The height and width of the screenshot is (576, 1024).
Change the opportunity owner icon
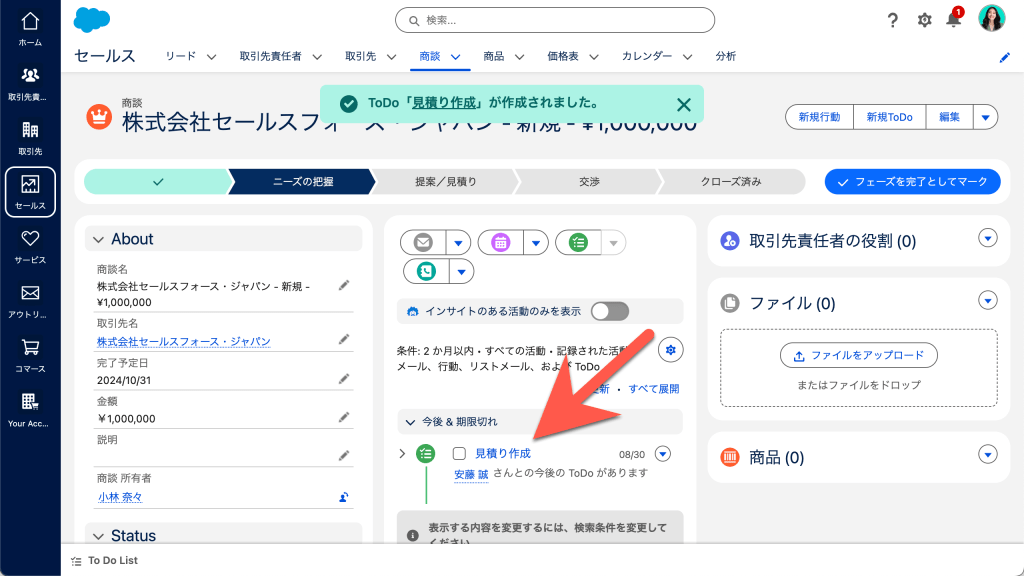[x=344, y=497]
